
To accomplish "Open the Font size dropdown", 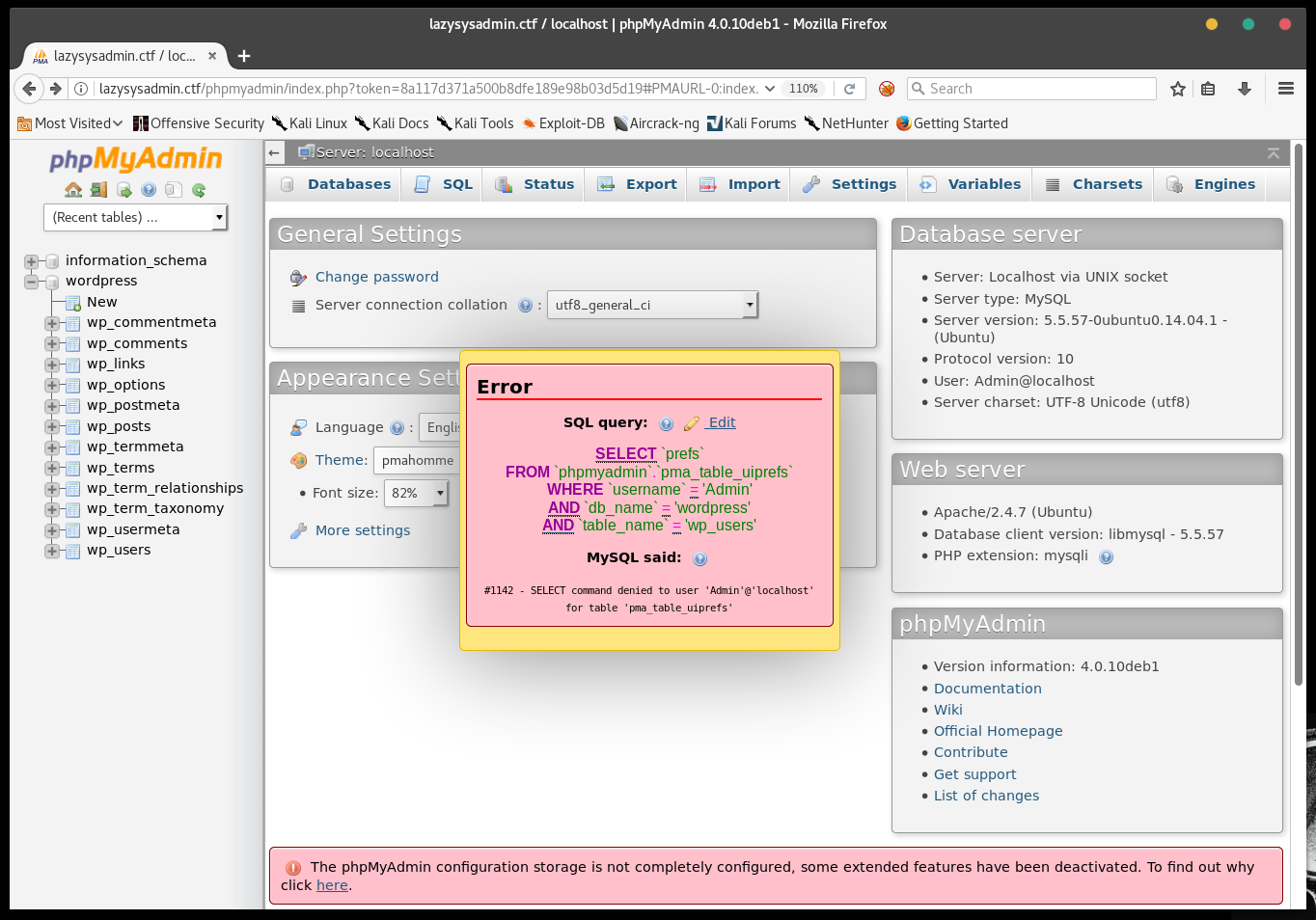I will [417, 493].
